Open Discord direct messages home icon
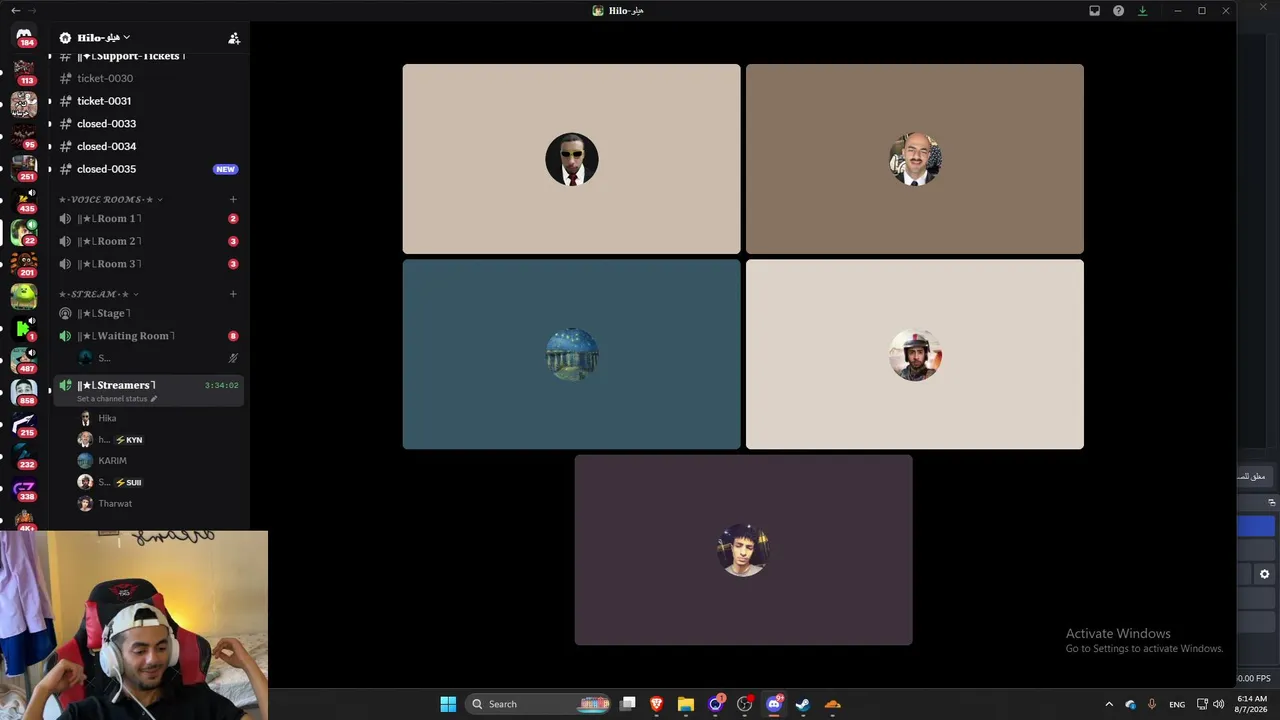1280x720 pixels. 24,36
